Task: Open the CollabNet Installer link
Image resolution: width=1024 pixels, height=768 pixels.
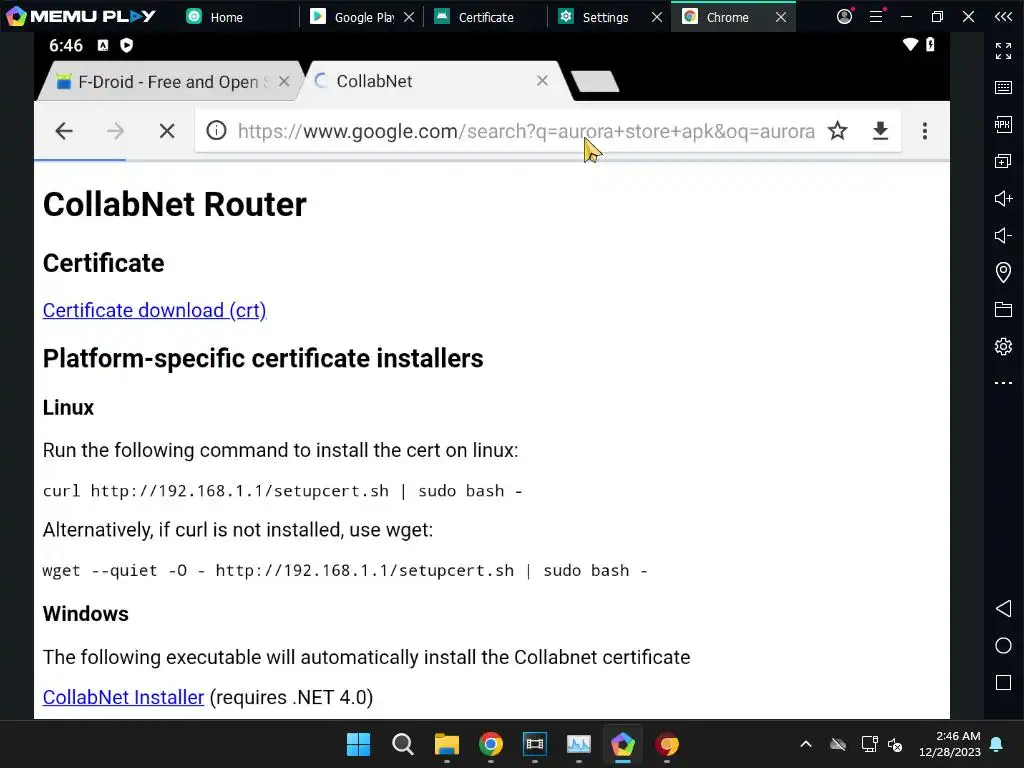Action: [123, 697]
